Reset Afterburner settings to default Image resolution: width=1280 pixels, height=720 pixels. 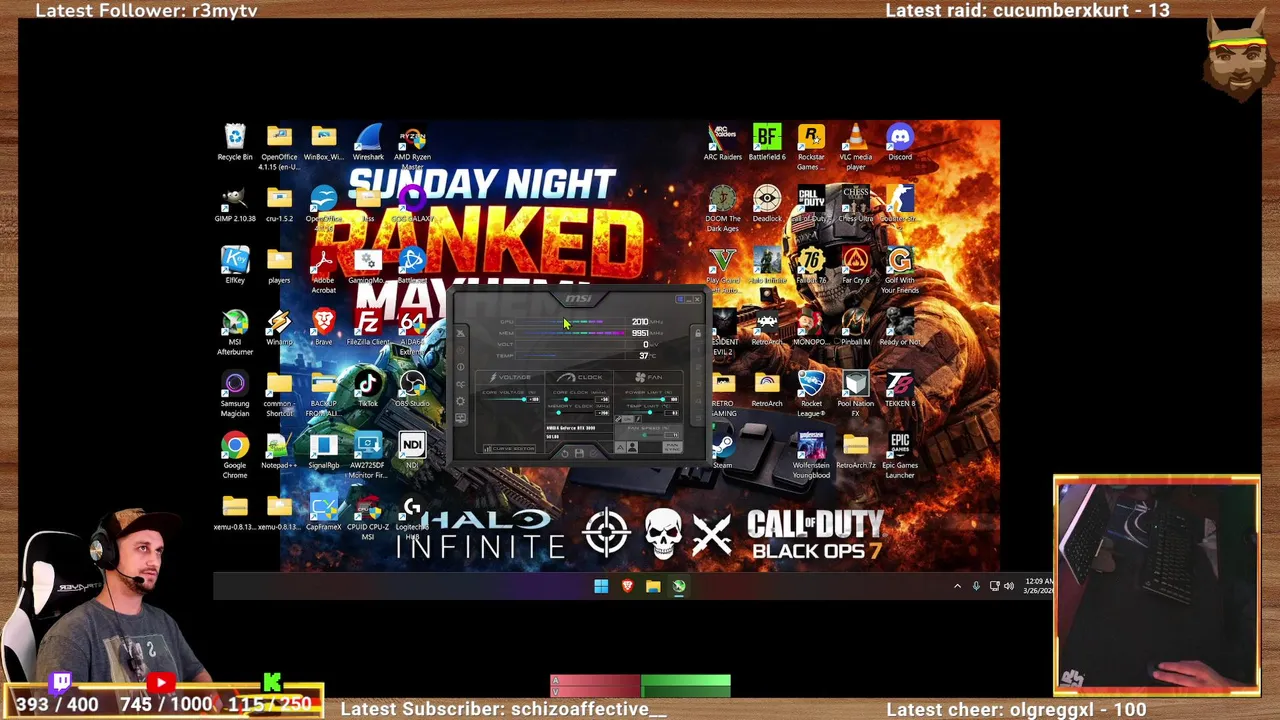pyautogui.click(x=565, y=454)
